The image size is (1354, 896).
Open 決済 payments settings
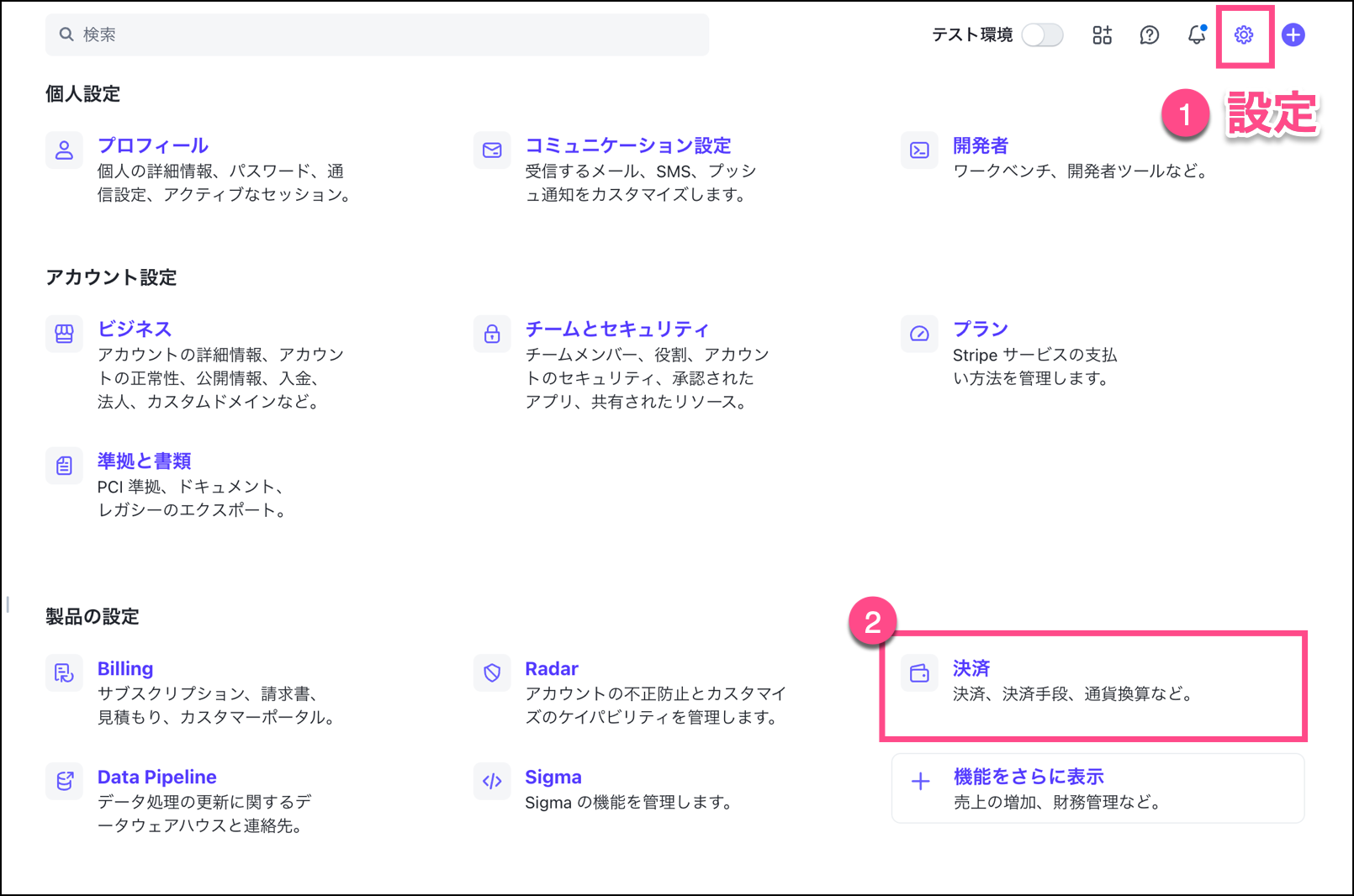[x=971, y=668]
